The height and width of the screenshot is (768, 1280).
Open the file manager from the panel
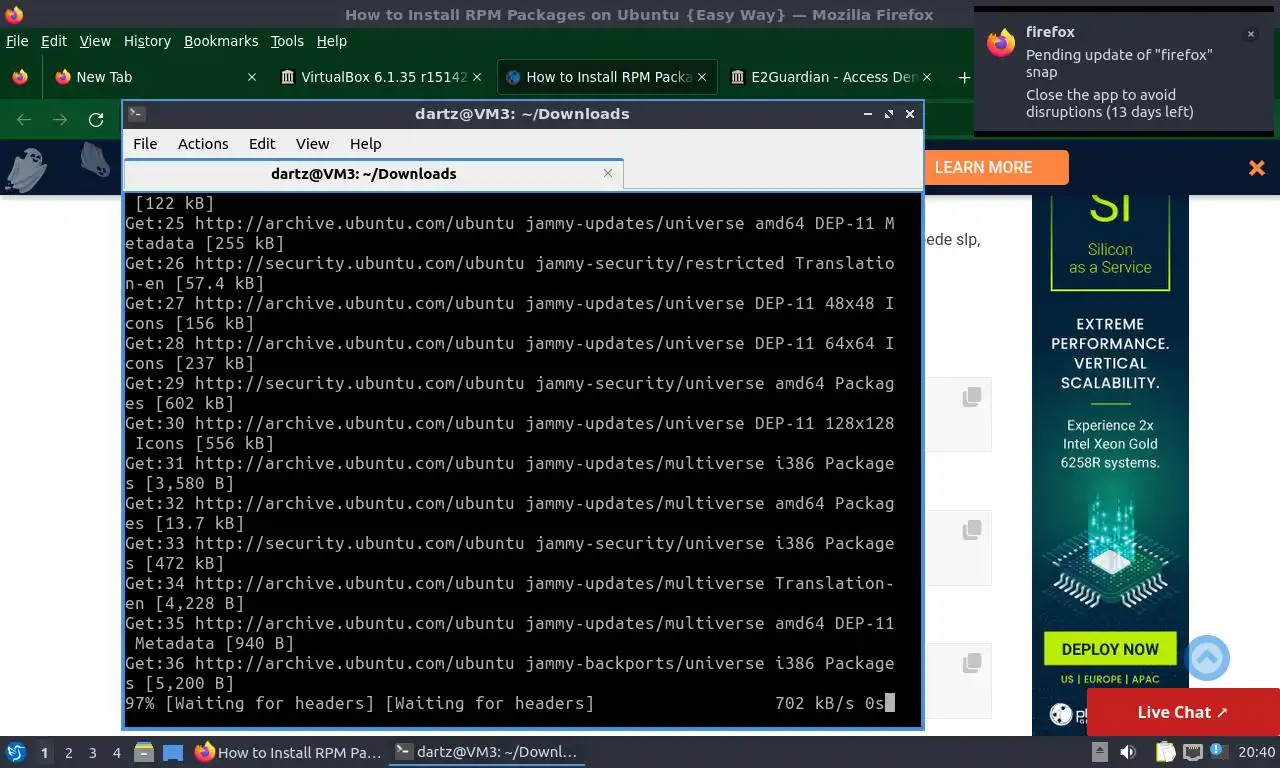pyautogui.click(x=144, y=752)
